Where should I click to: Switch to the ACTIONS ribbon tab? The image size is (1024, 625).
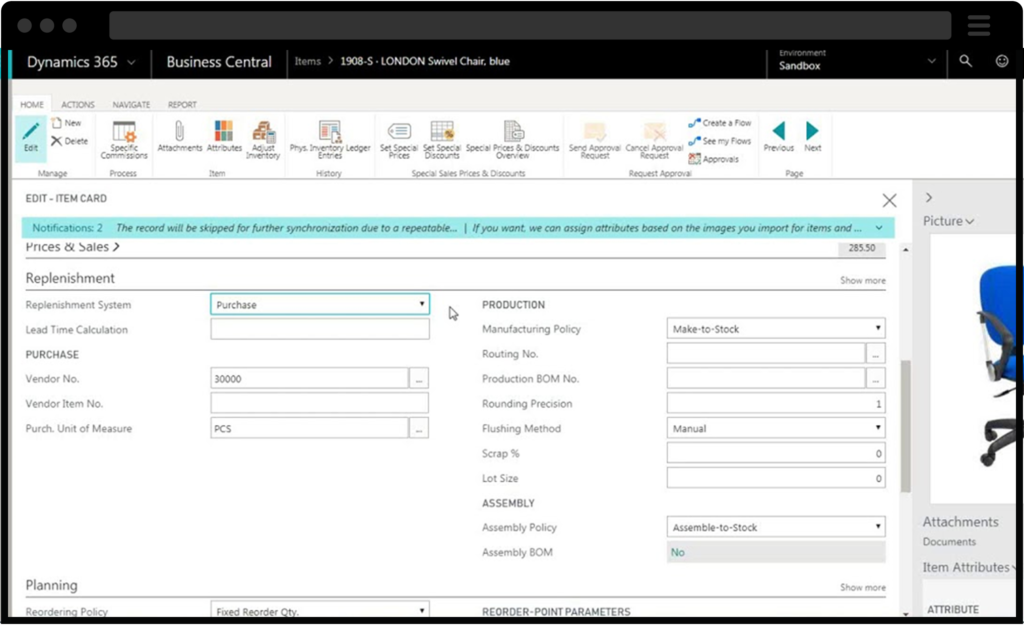tap(78, 104)
